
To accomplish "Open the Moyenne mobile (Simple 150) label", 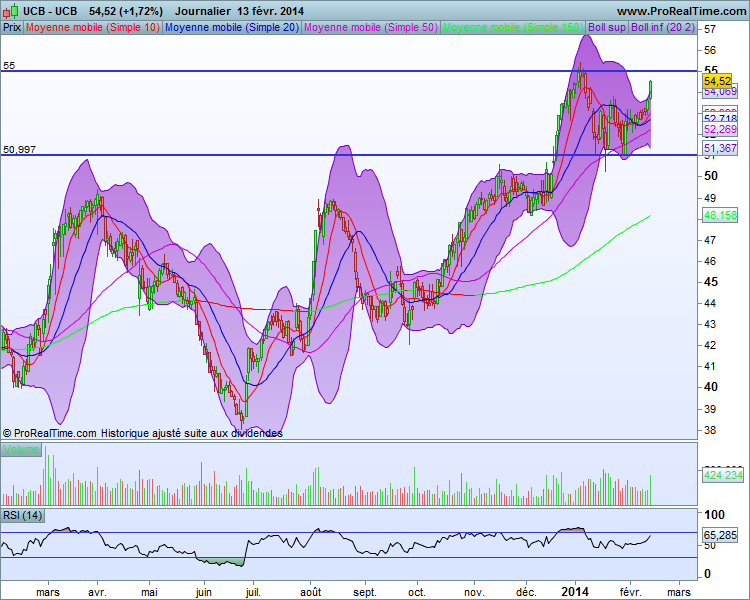I will coord(513,27).
